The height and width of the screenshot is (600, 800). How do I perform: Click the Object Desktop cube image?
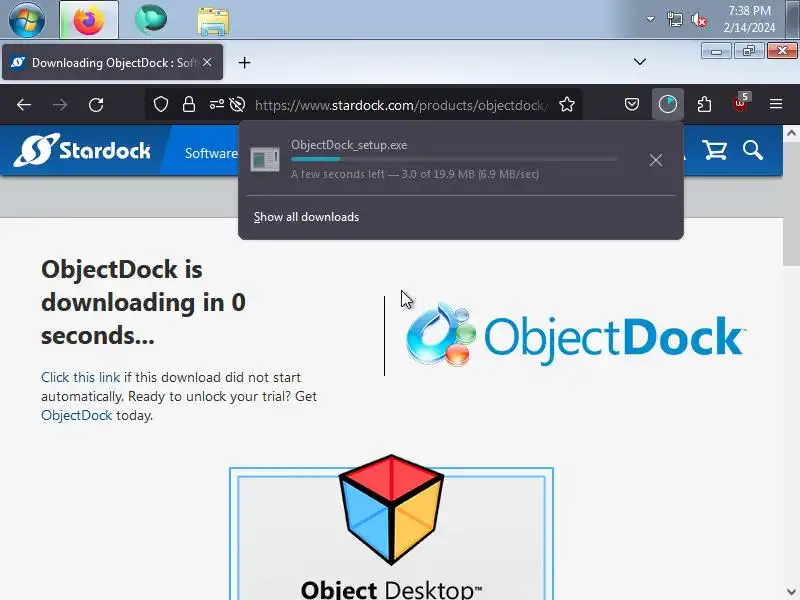(x=391, y=510)
